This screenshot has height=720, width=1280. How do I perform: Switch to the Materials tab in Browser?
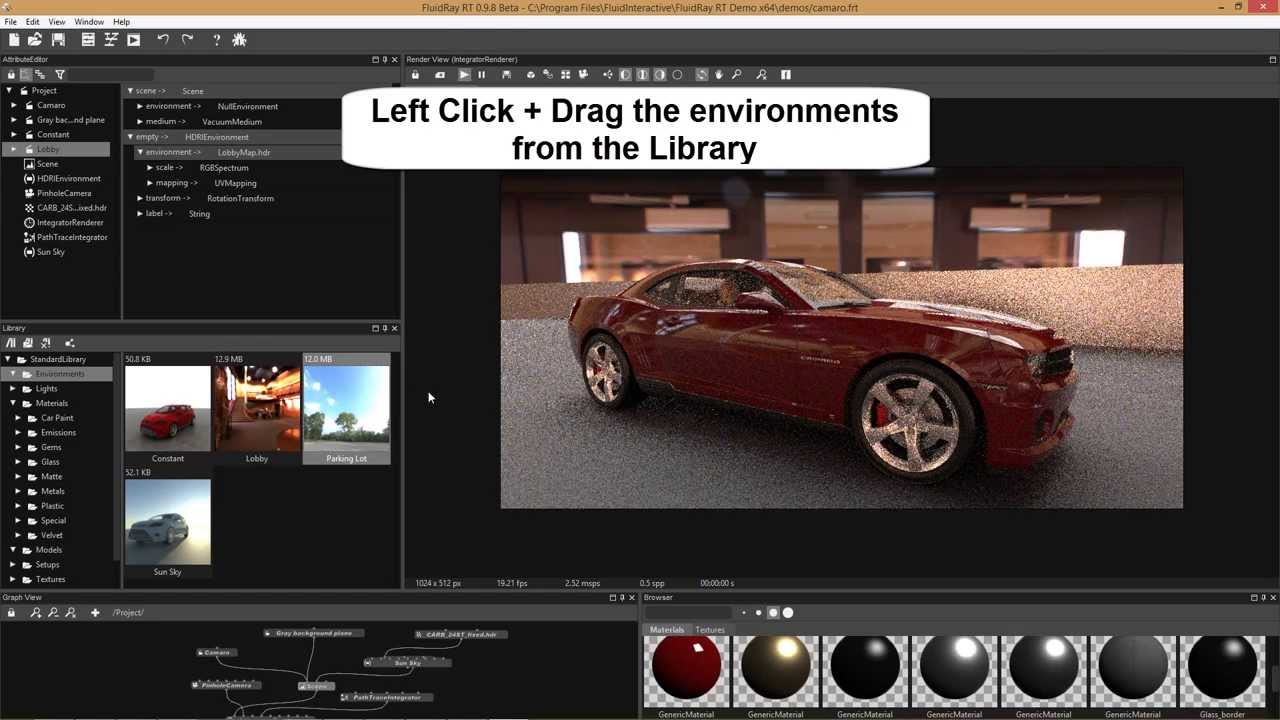[x=667, y=630]
